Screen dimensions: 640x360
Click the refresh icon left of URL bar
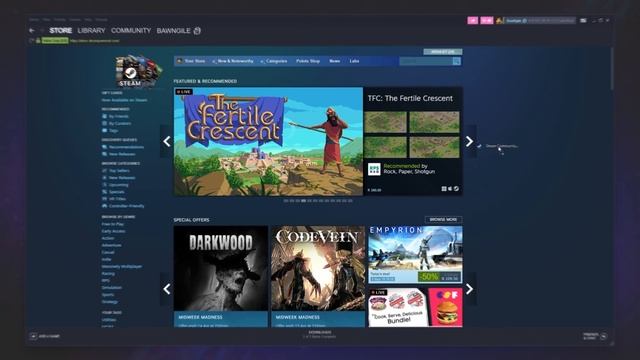32,40
